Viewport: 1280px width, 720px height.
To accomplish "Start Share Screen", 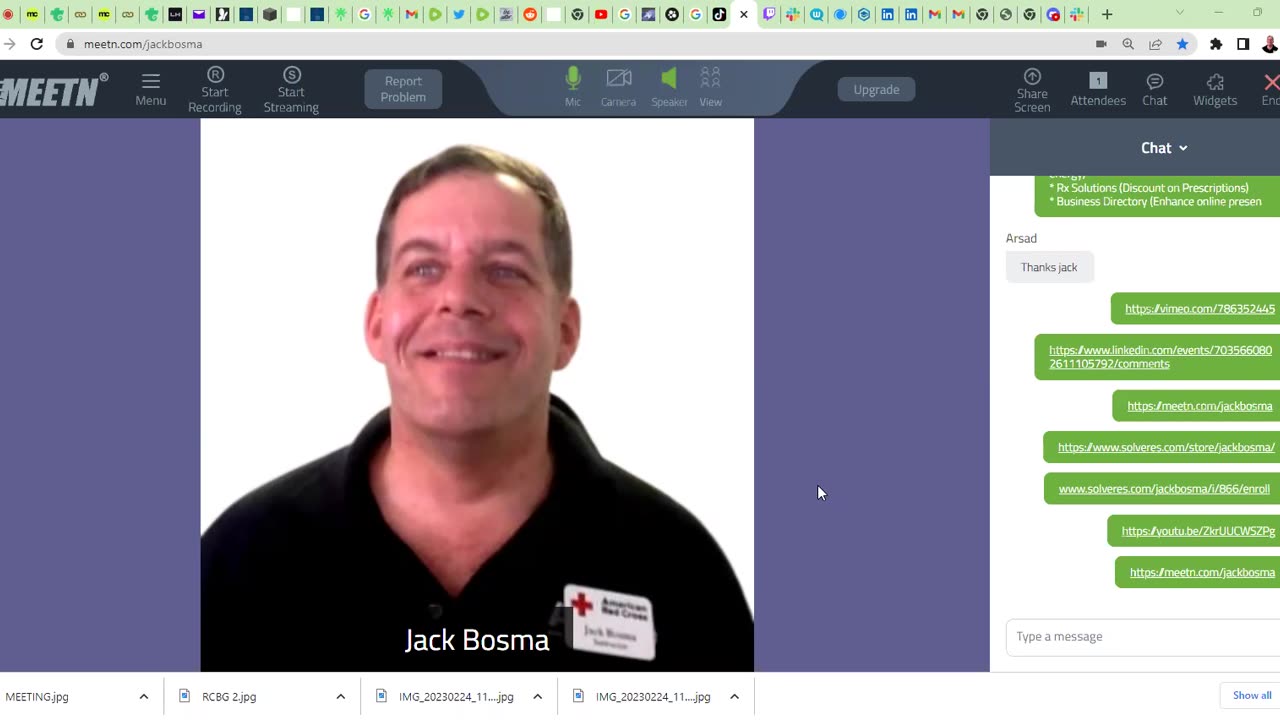I will point(1032,90).
